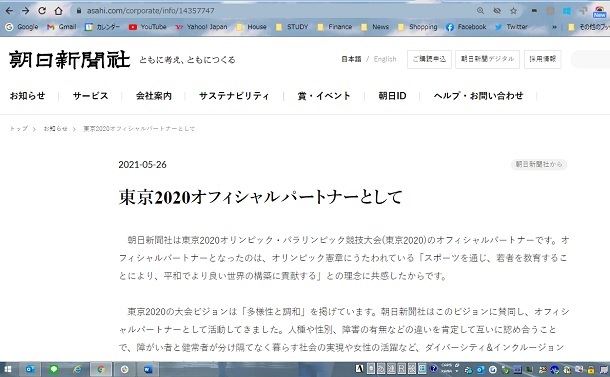Click the address bar URL asahi.com/corporate/info
This screenshot has height=377, width=610.
pyautogui.click(x=151, y=11)
